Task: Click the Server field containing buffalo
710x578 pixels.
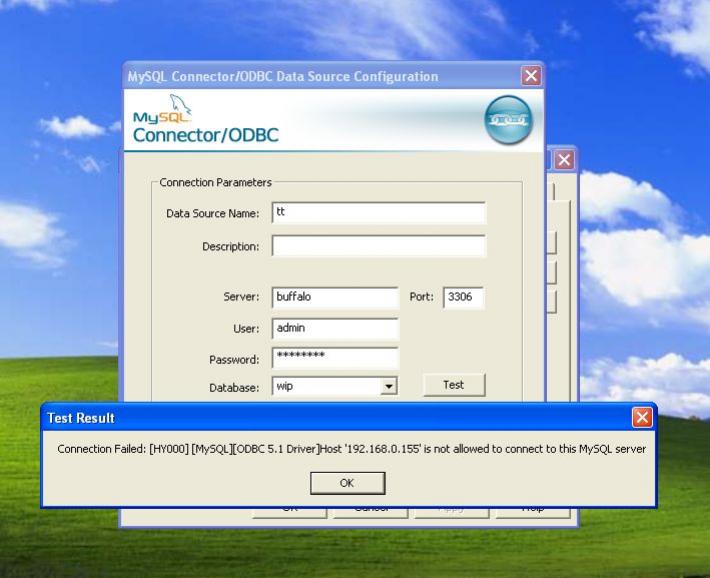Action: coord(335,297)
